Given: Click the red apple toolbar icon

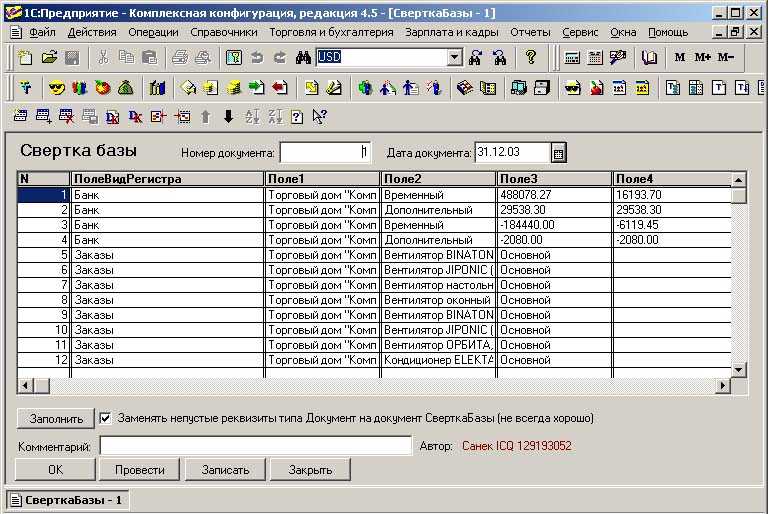Looking at the screenshot, I should point(103,88).
